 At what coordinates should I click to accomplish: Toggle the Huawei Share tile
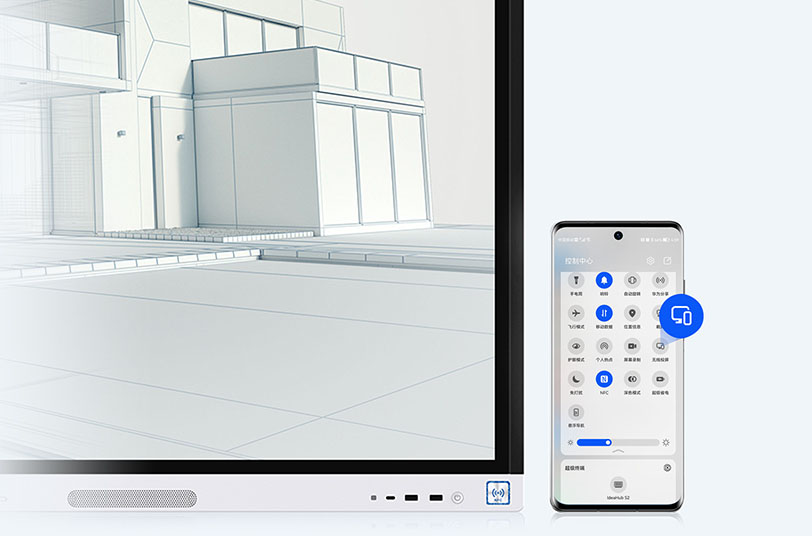pos(660,281)
